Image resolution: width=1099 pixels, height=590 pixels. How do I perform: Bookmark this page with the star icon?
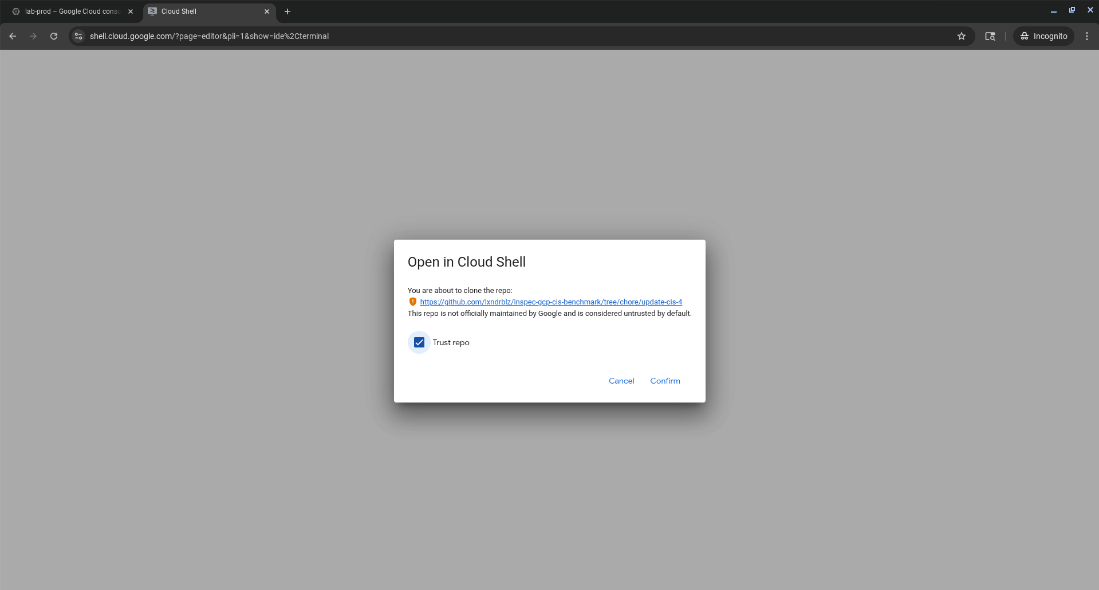[x=961, y=36]
